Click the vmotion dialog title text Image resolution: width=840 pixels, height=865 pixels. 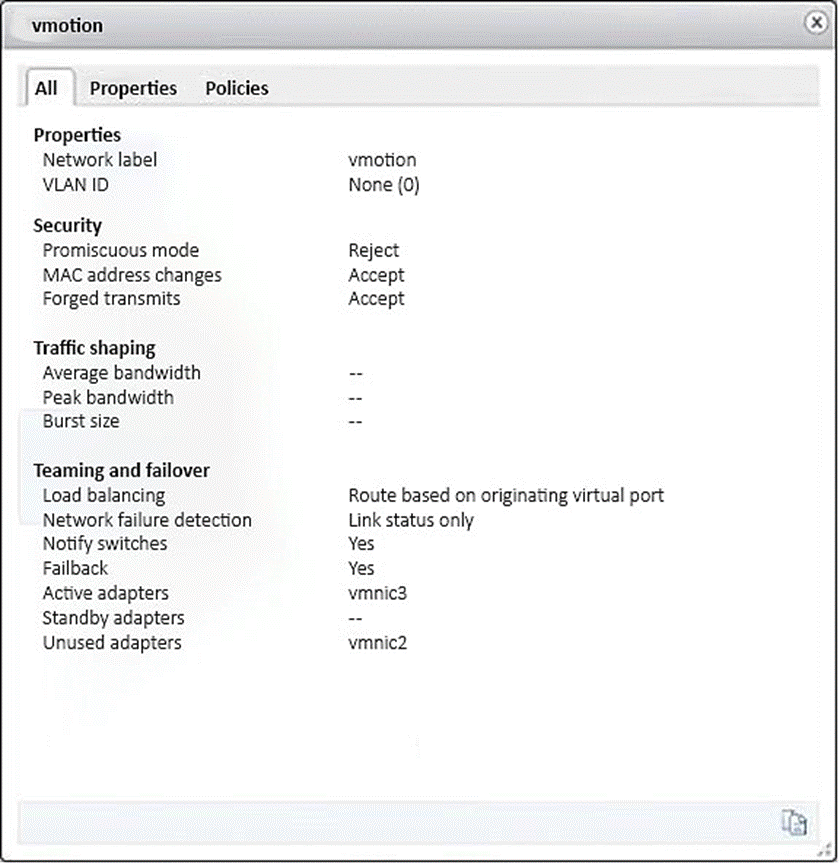[x=67, y=24]
